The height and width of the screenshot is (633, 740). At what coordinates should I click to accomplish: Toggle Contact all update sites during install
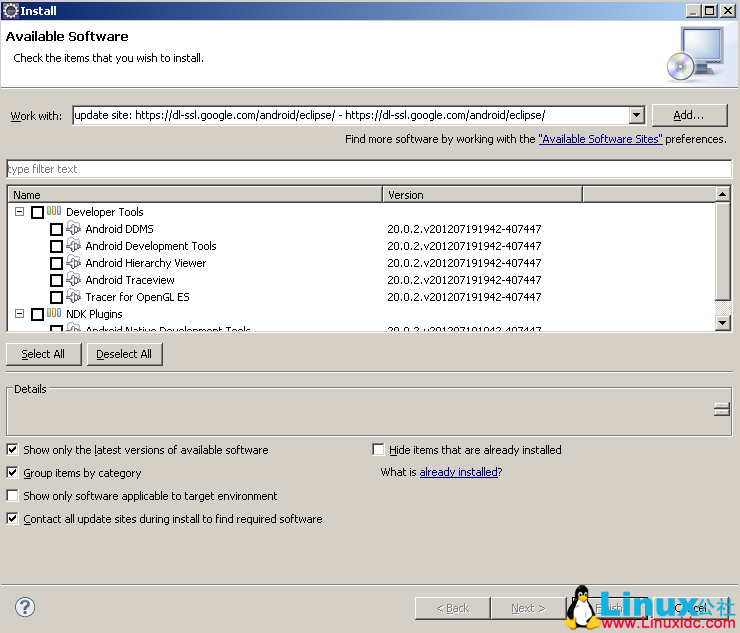[13, 519]
